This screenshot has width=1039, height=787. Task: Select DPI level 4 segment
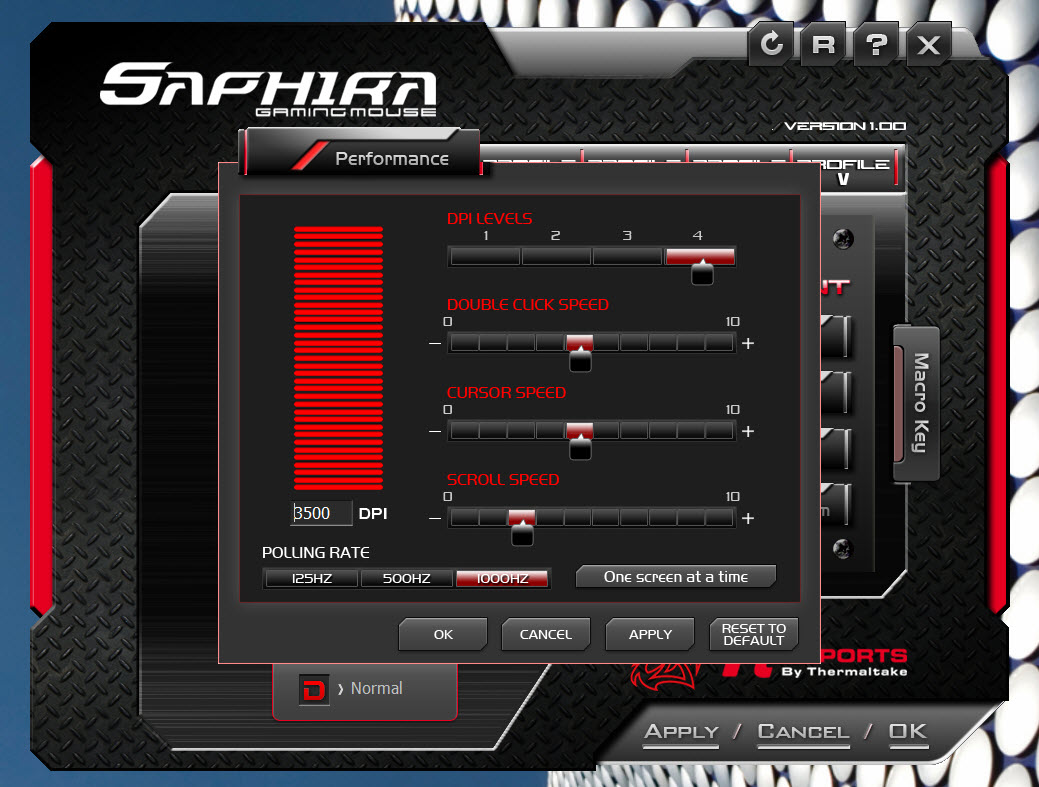click(x=700, y=256)
